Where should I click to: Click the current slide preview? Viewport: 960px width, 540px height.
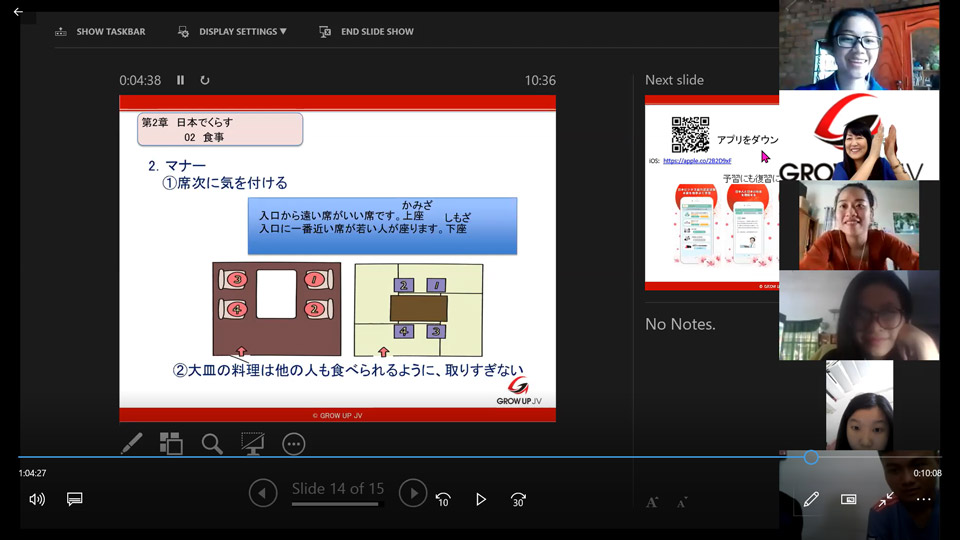pyautogui.click(x=337, y=258)
